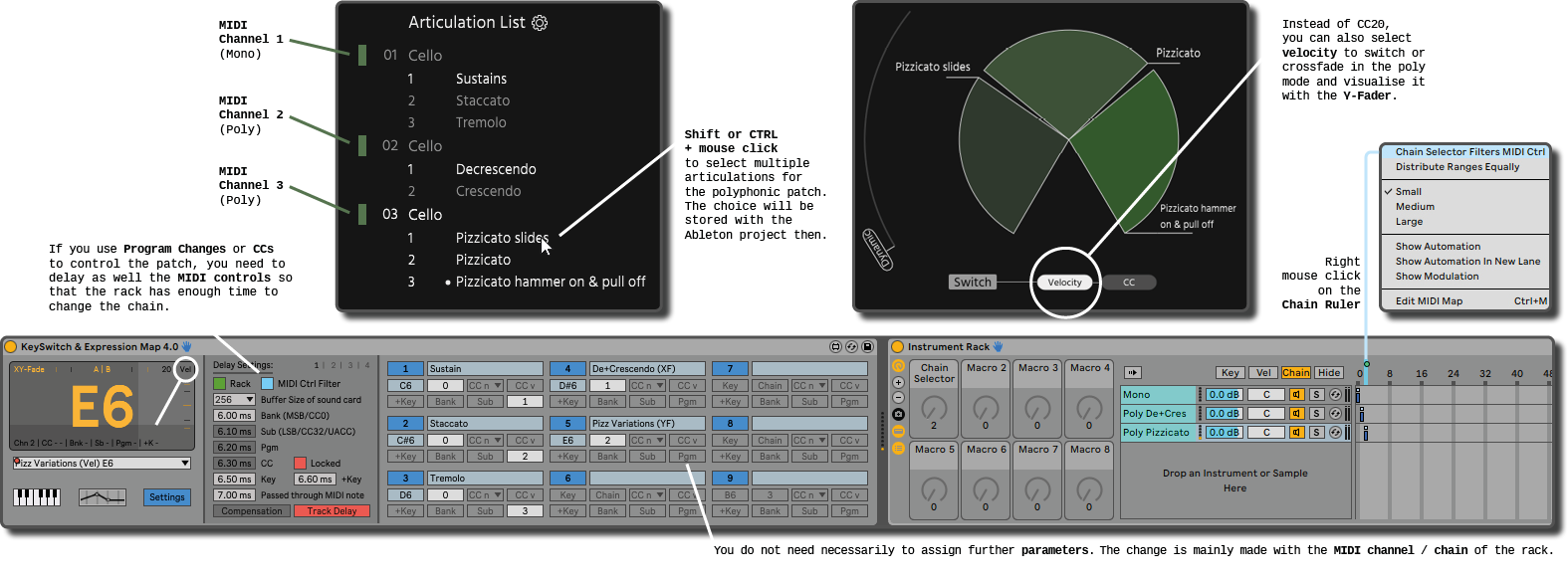Open the buffer size 256 dropdown
This screenshot has width=1568, height=579.
click(234, 400)
